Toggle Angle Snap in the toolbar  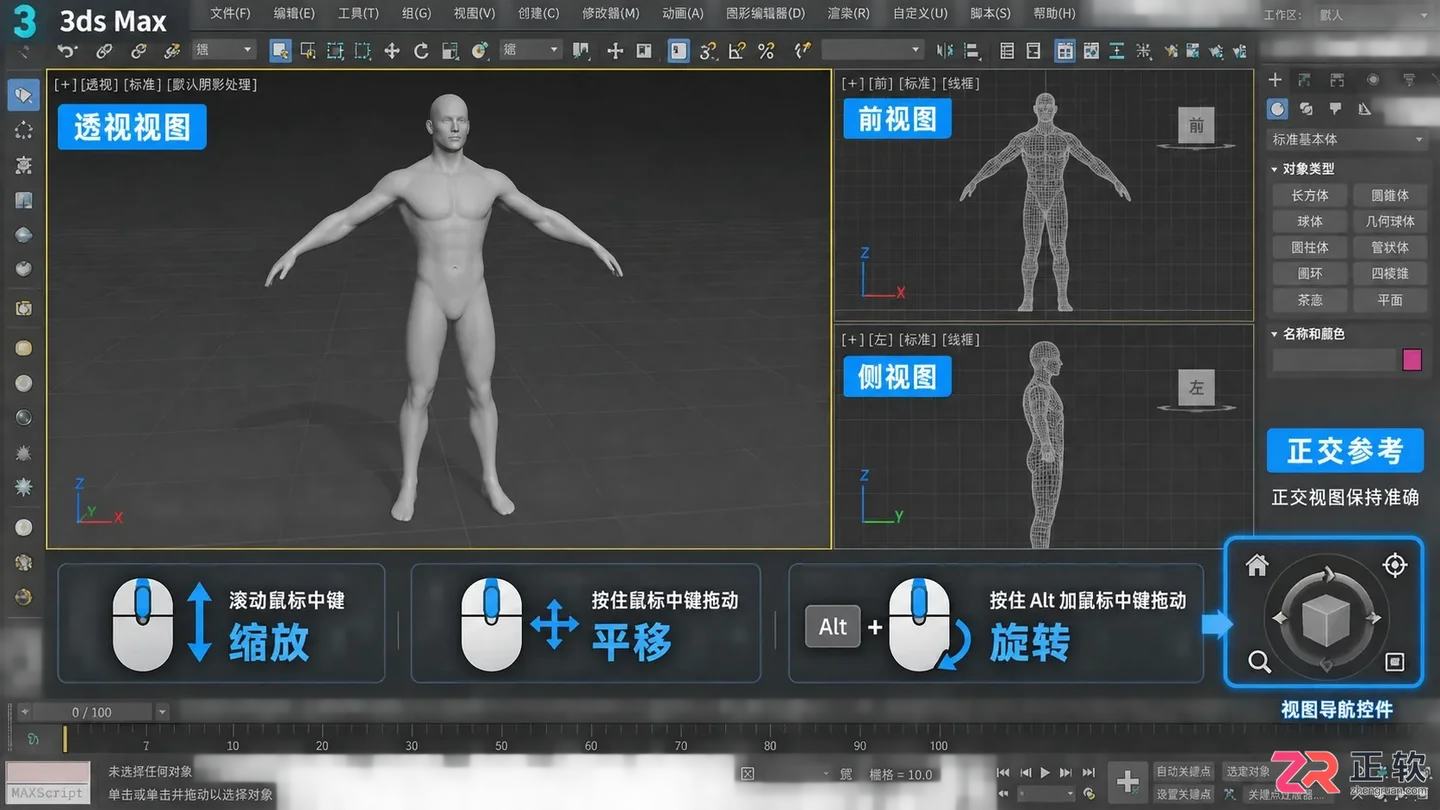pyautogui.click(x=737, y=50)
